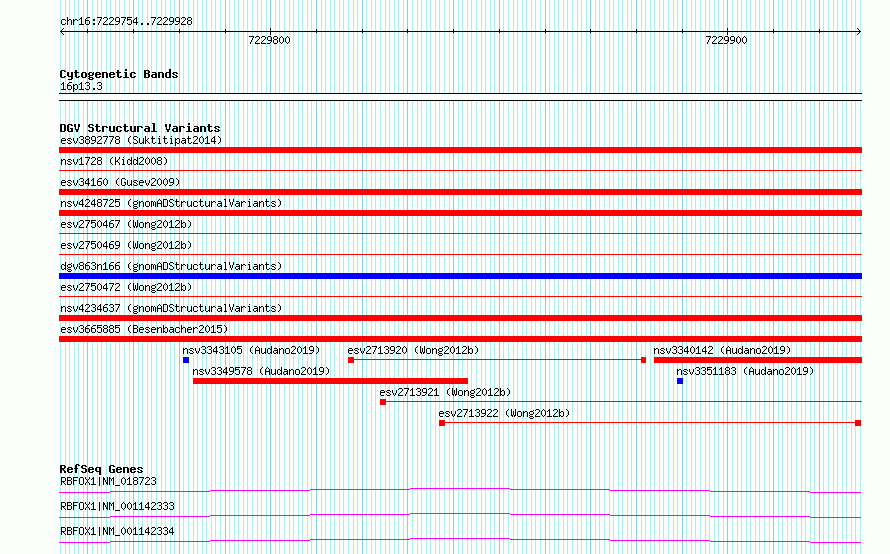Select the red nsv3349578 variant bar
The width and height of the screenshot is (890, 554).
pyautogui.click(x=330, y=381)
